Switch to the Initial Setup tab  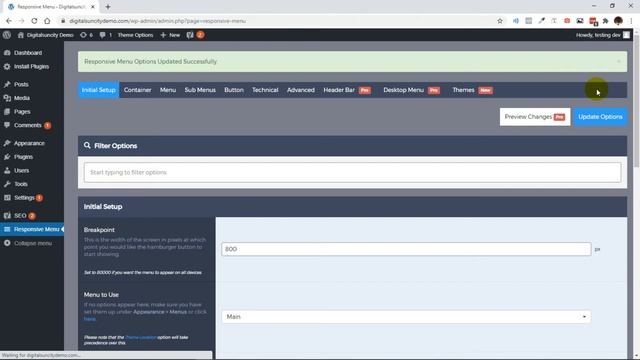coord(98,90)
